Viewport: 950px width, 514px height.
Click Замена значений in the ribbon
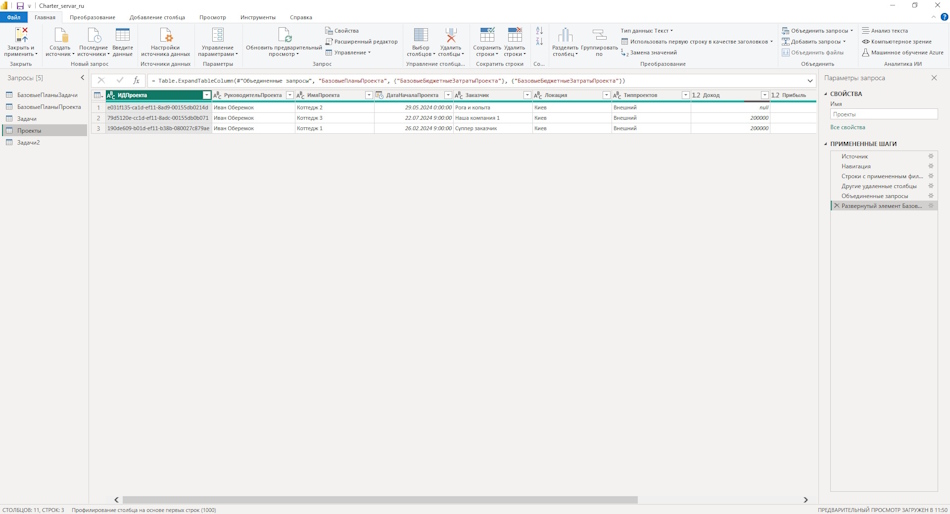[648, 53]
